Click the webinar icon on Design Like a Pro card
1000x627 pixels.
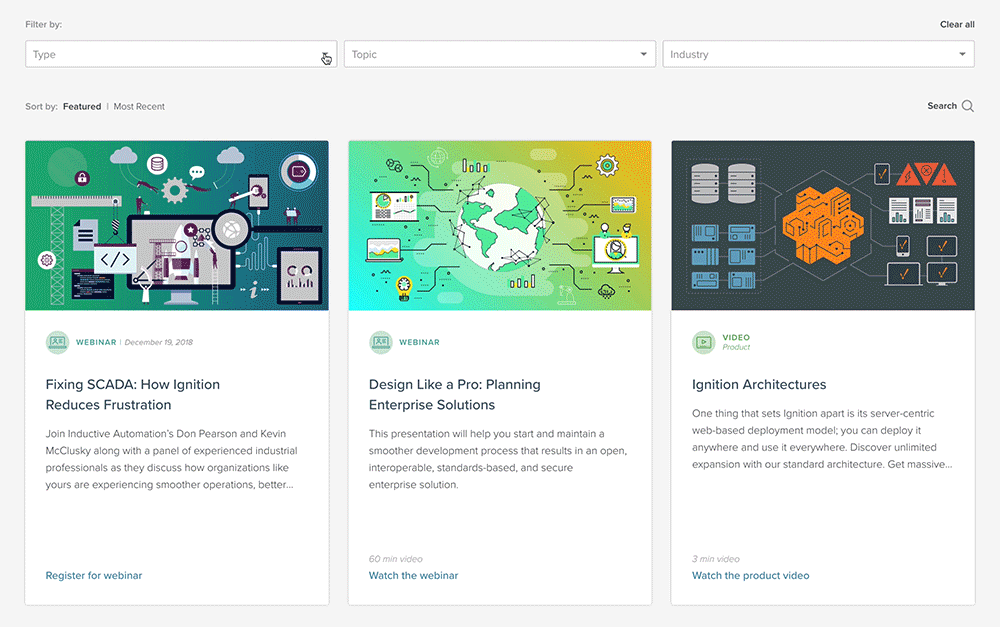pos(381,342)
